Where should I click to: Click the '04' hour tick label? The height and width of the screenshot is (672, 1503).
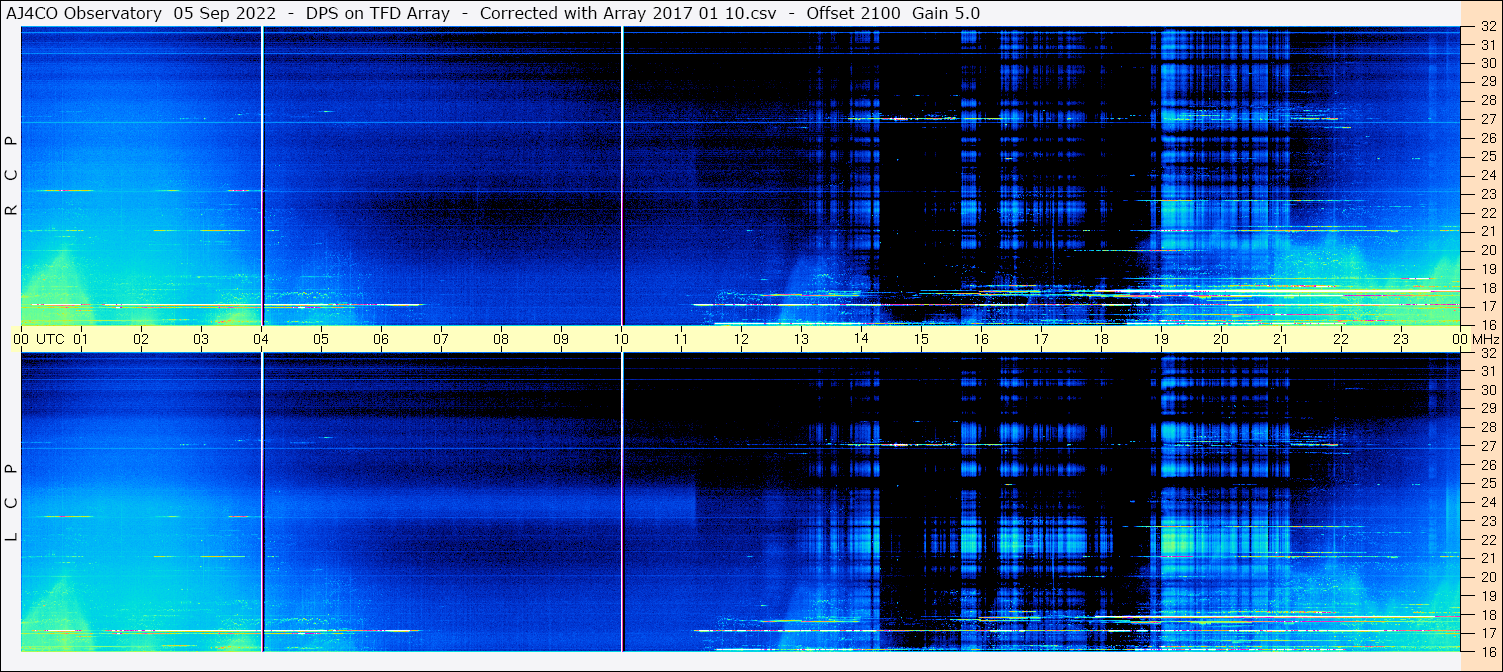(261, 339)
